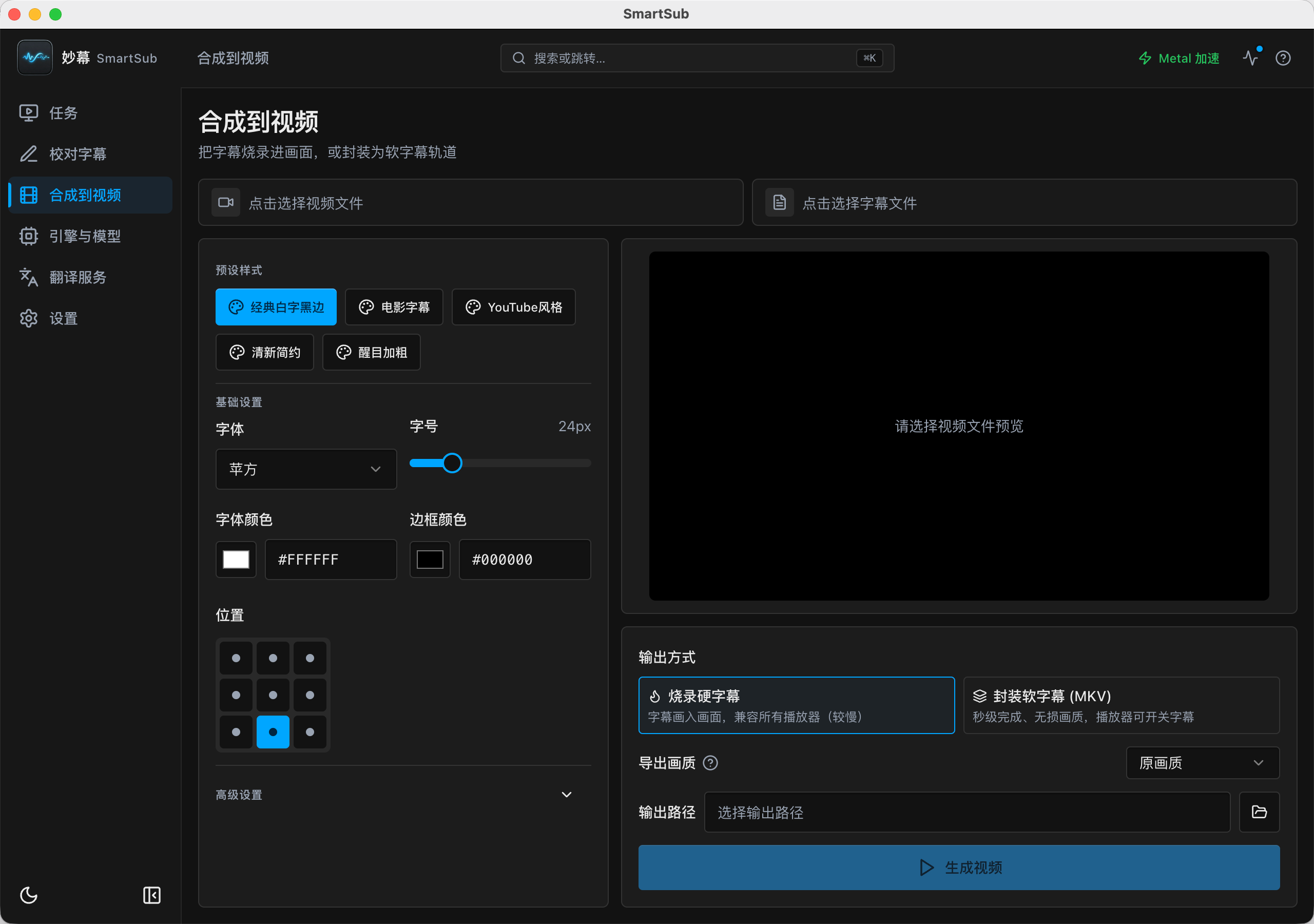Expand the 高级设置 section

coord(403,795)
